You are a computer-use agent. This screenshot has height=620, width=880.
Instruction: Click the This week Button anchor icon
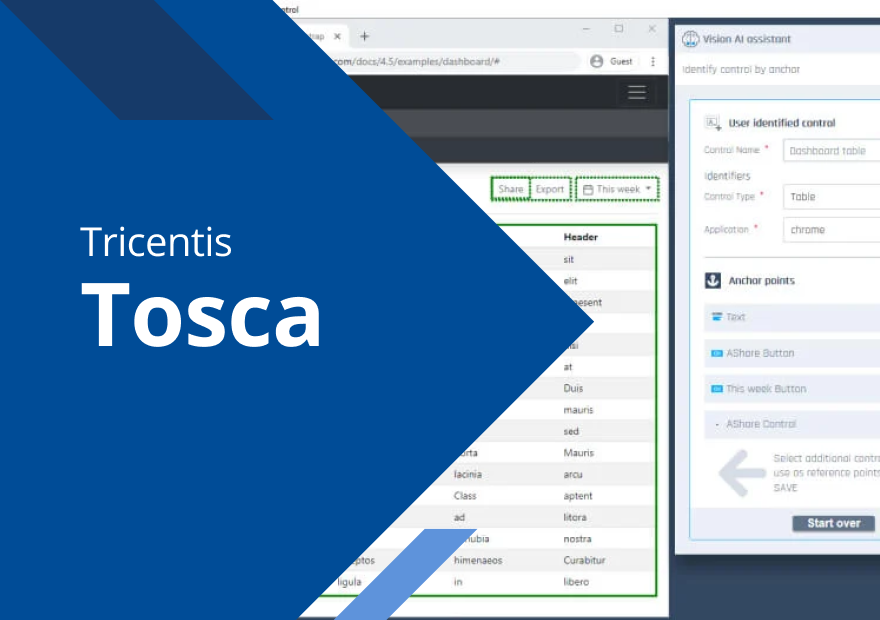coord(713,388)
